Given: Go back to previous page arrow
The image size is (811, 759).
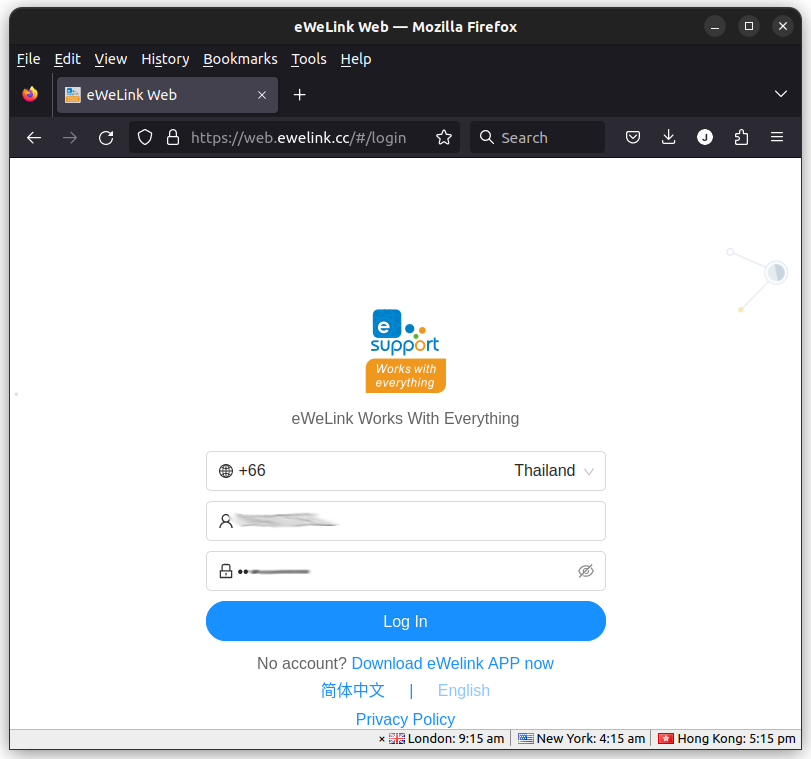Looking at the screenshot, I should [34, 138].
